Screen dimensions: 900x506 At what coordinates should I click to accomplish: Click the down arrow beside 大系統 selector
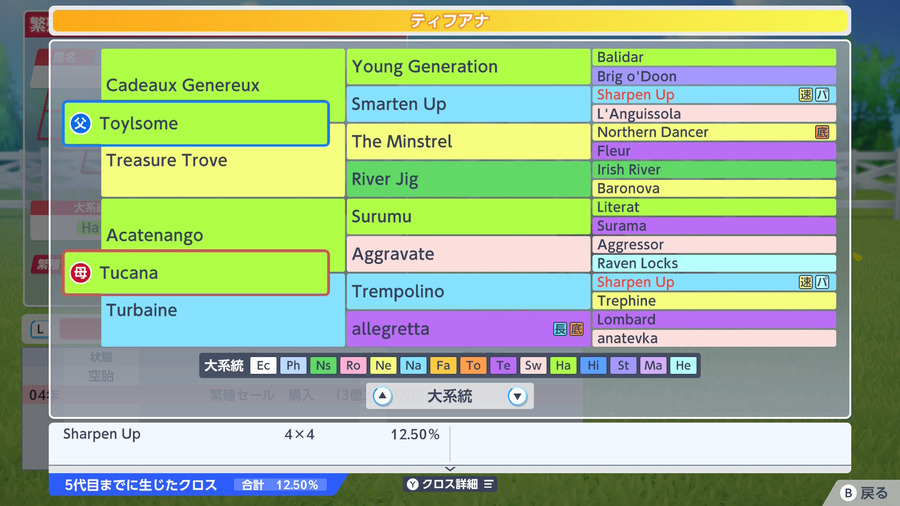tap(517, 396)
